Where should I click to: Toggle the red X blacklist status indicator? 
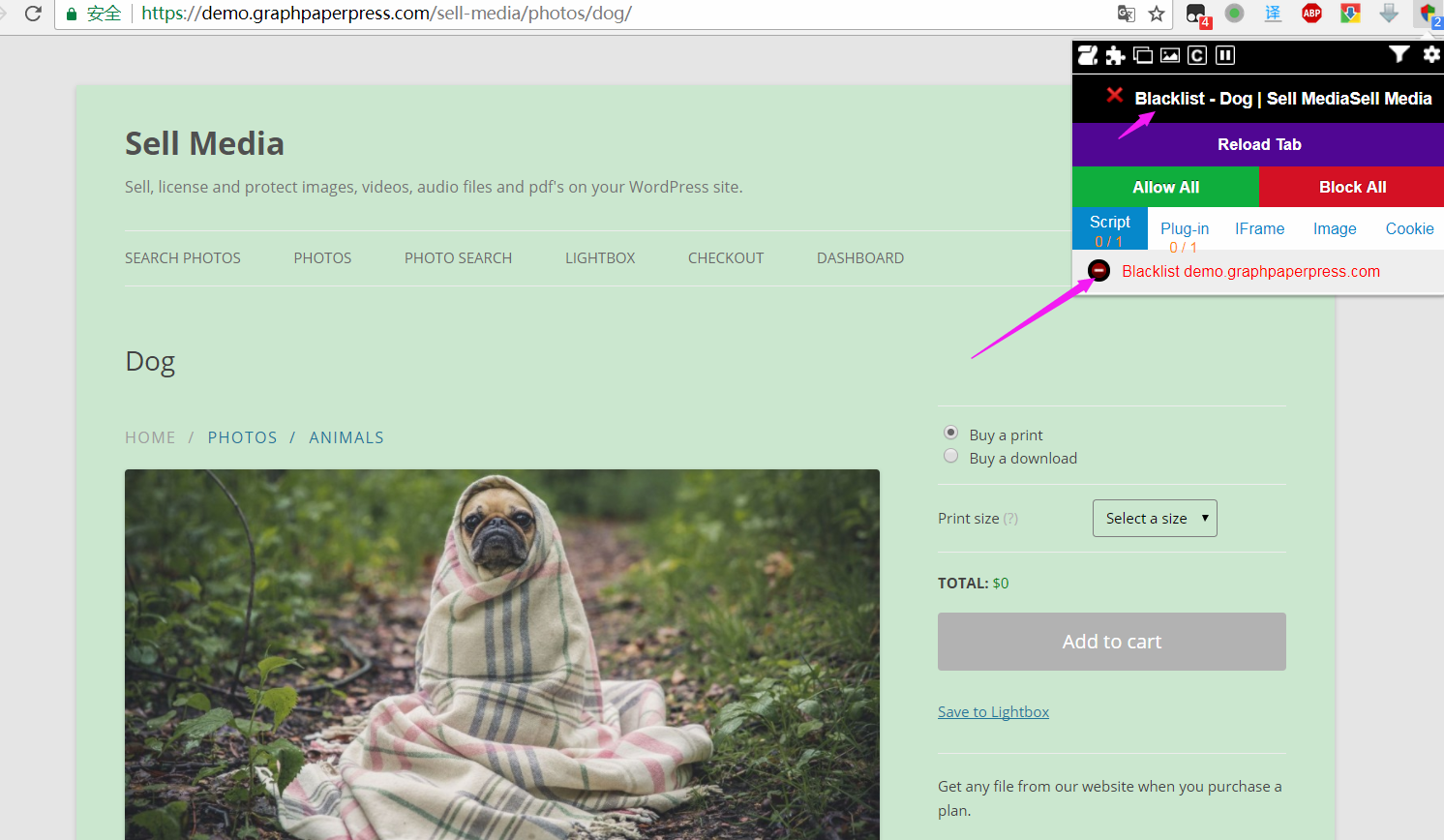tap(1115, 96)
